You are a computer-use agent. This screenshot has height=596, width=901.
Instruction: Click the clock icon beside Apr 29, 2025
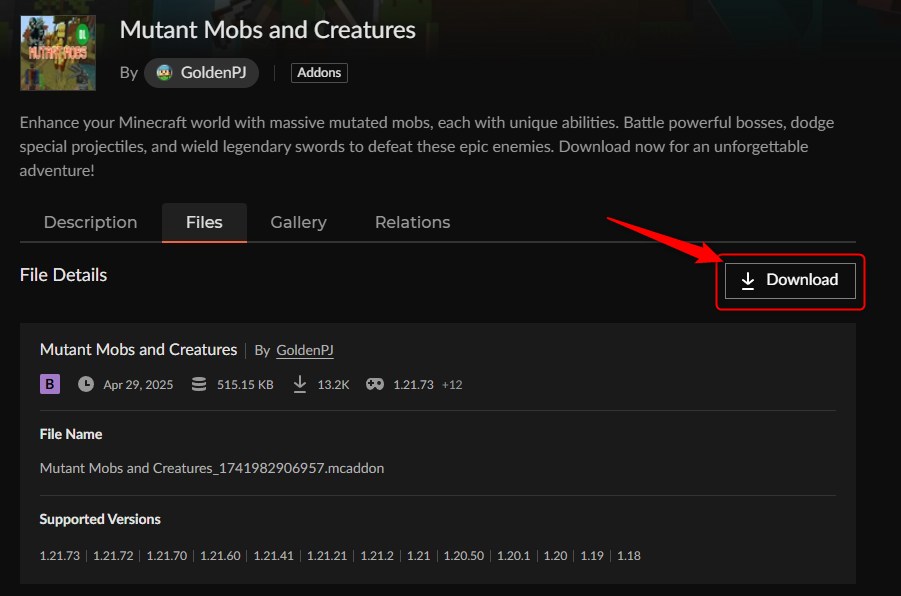(86, 384)
